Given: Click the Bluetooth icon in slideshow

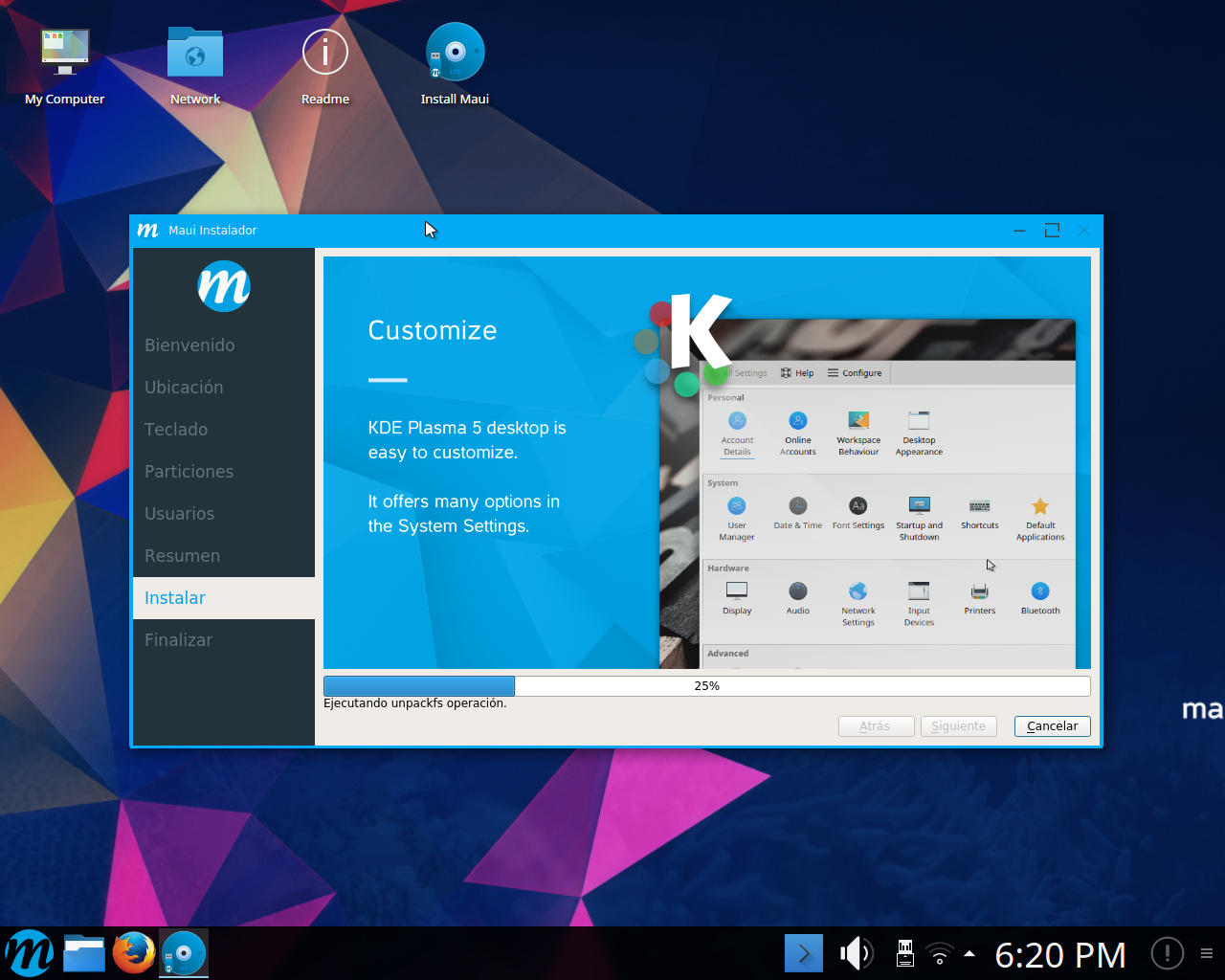Looking at the screenshot, I should tap(1040, 598).
